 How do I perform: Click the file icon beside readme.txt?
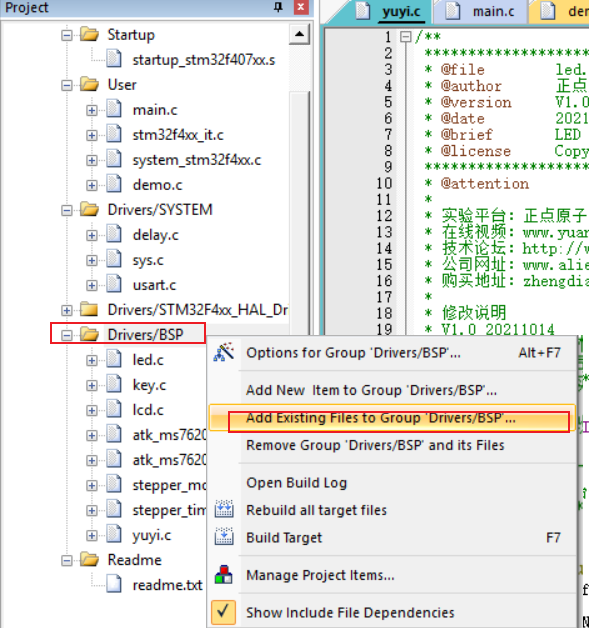[x=114, y=585]
